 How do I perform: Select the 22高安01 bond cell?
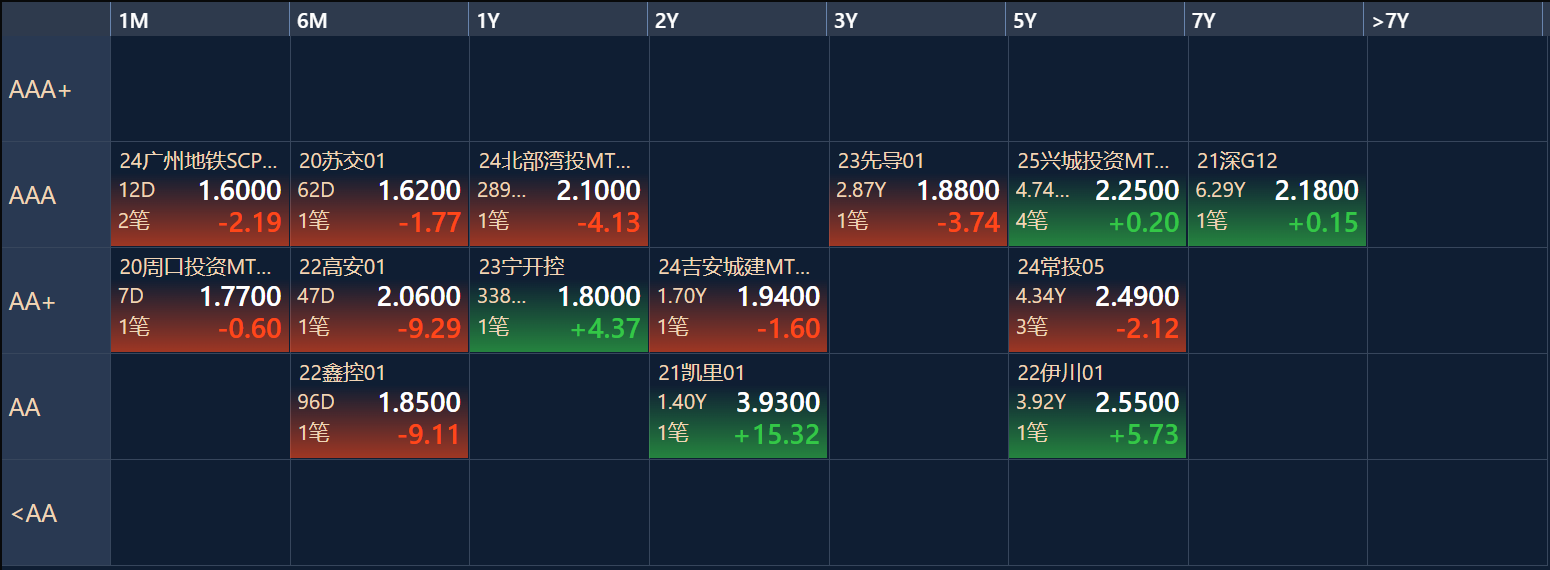[379, 300]
